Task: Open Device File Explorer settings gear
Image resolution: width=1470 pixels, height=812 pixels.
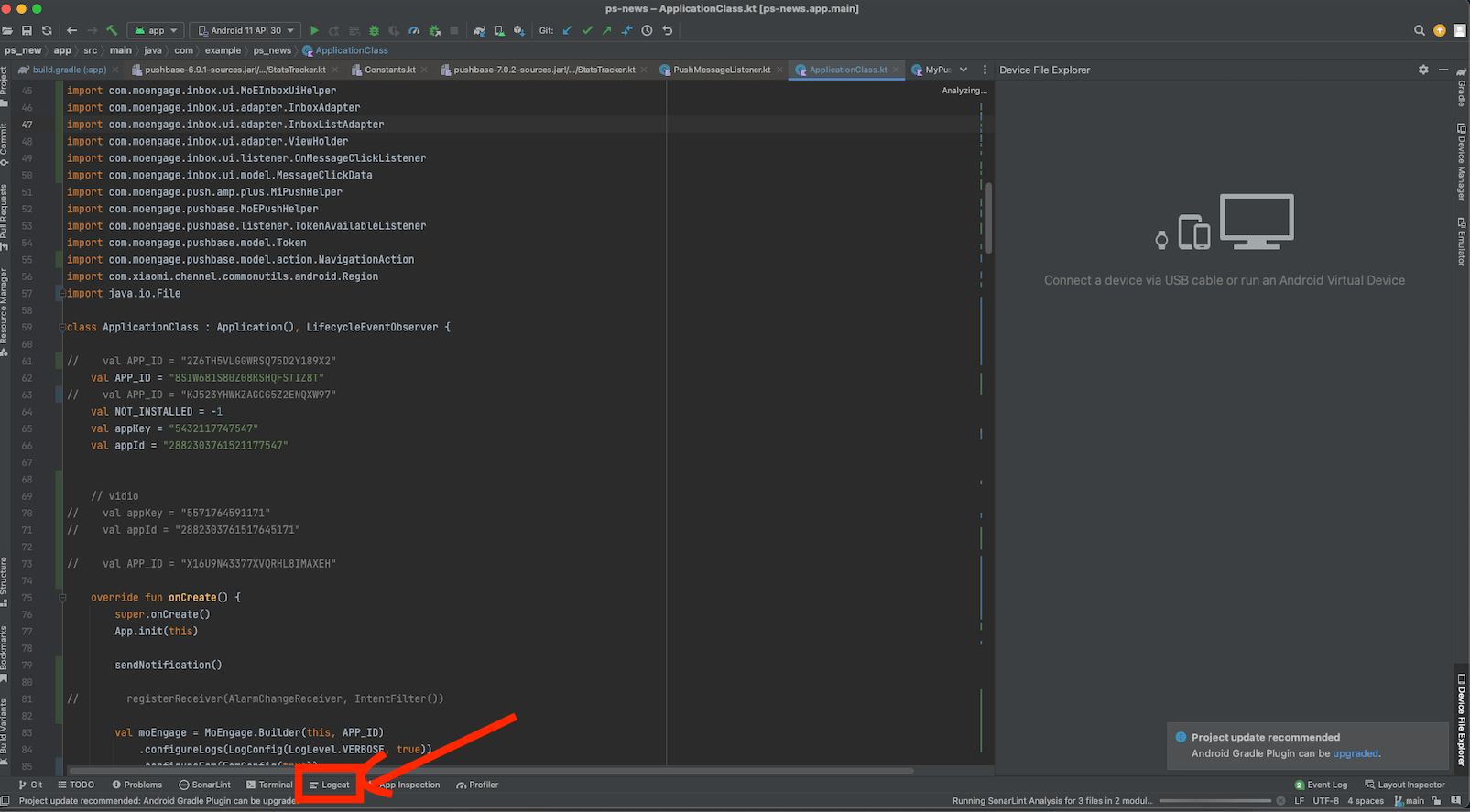Action: pyautogui.click(x=1423, y=70)
